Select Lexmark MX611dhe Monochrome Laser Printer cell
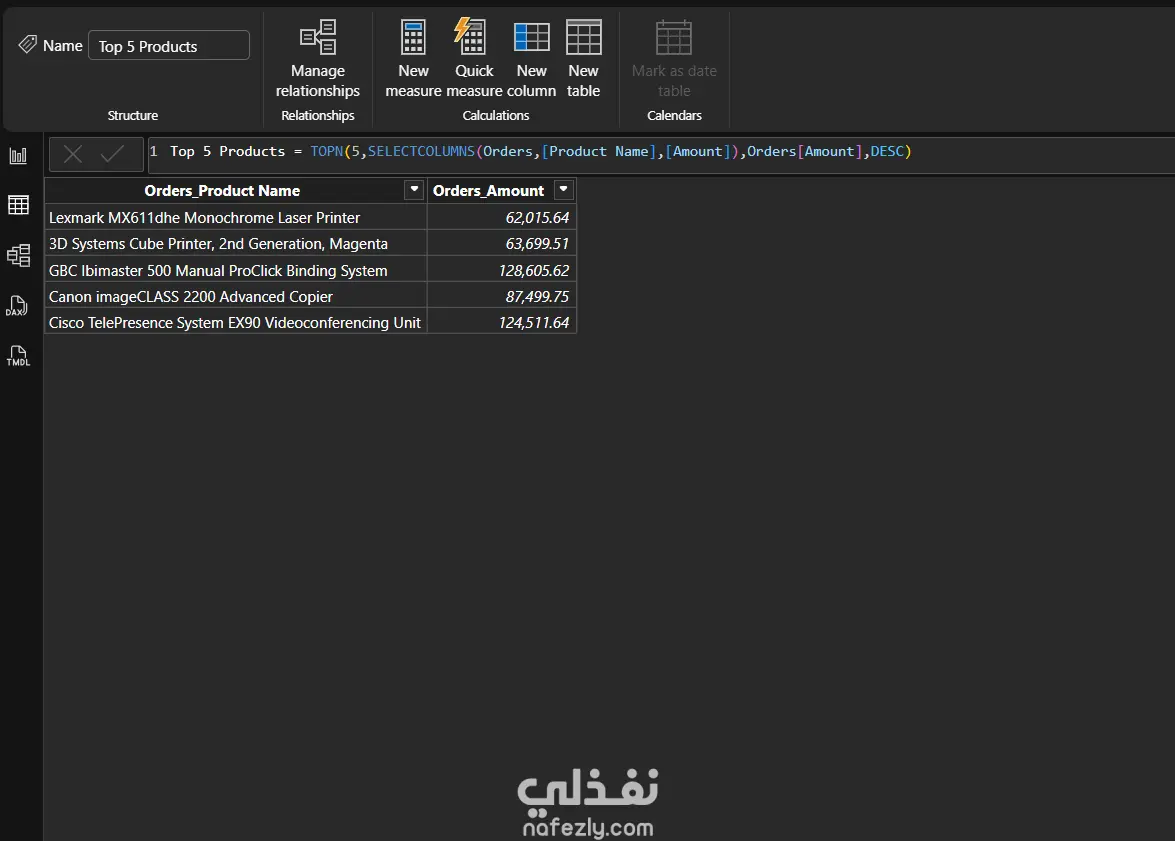Viewport: 1175px width, 841px height. pyautogui.click(x=235, y=217)
